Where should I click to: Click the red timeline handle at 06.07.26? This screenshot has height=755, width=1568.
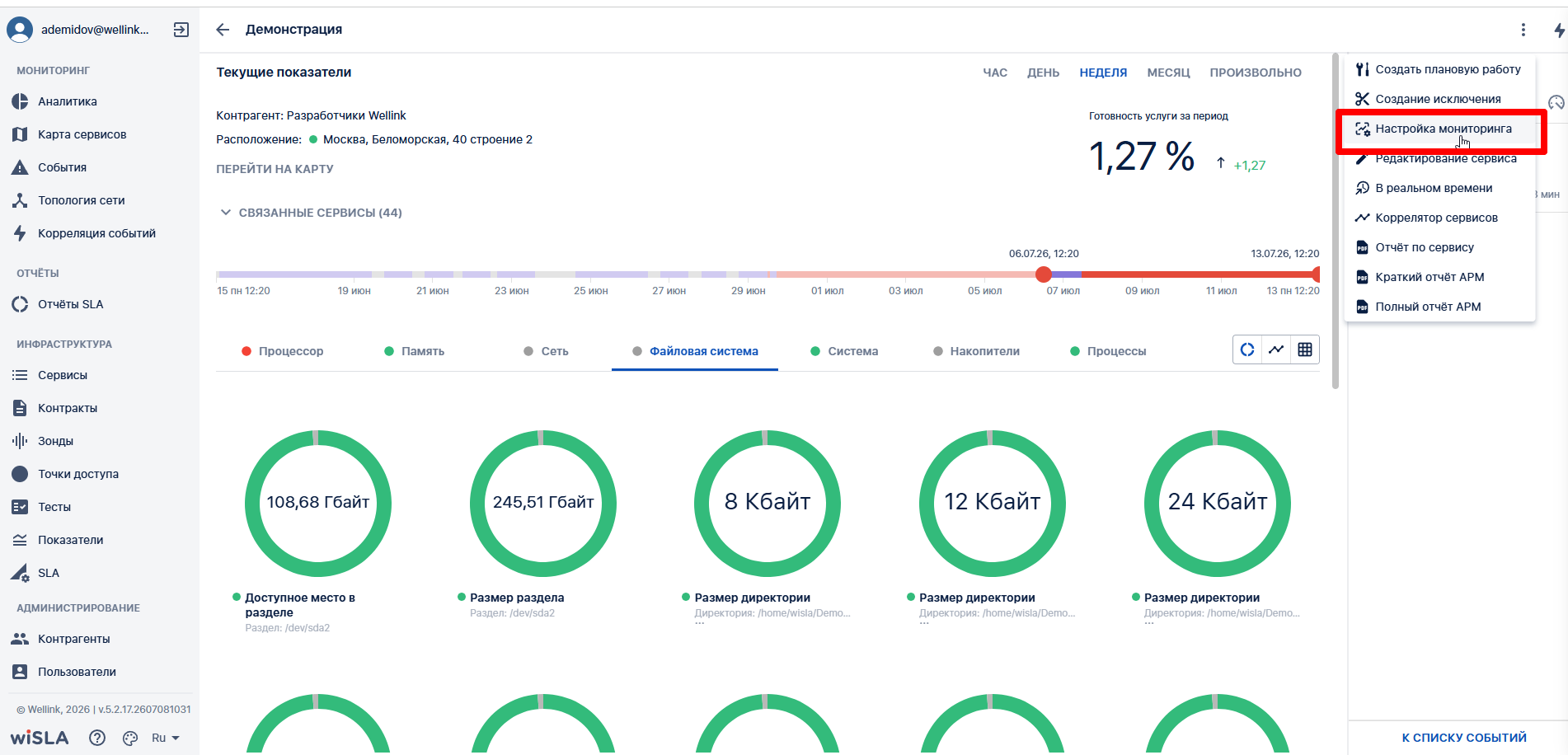1044,274
